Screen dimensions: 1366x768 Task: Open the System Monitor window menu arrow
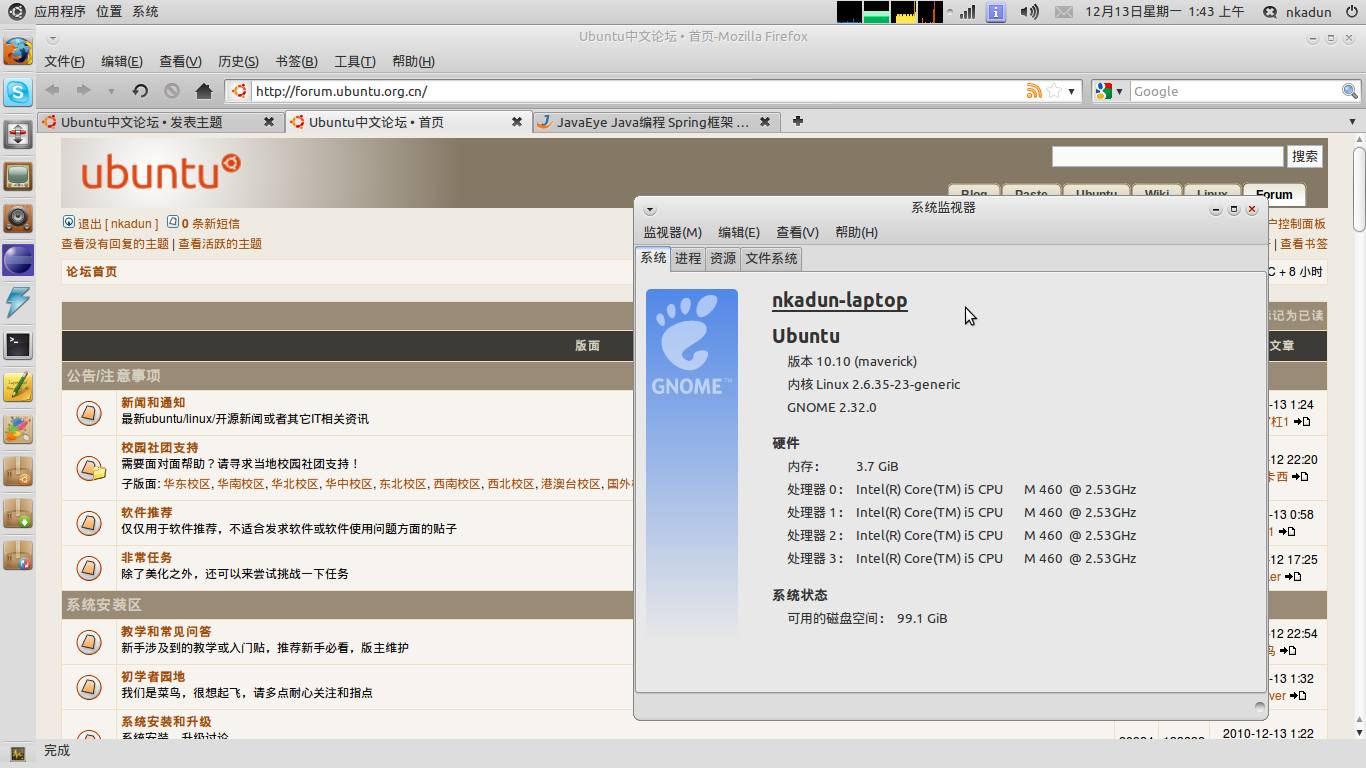pos(650,210)
